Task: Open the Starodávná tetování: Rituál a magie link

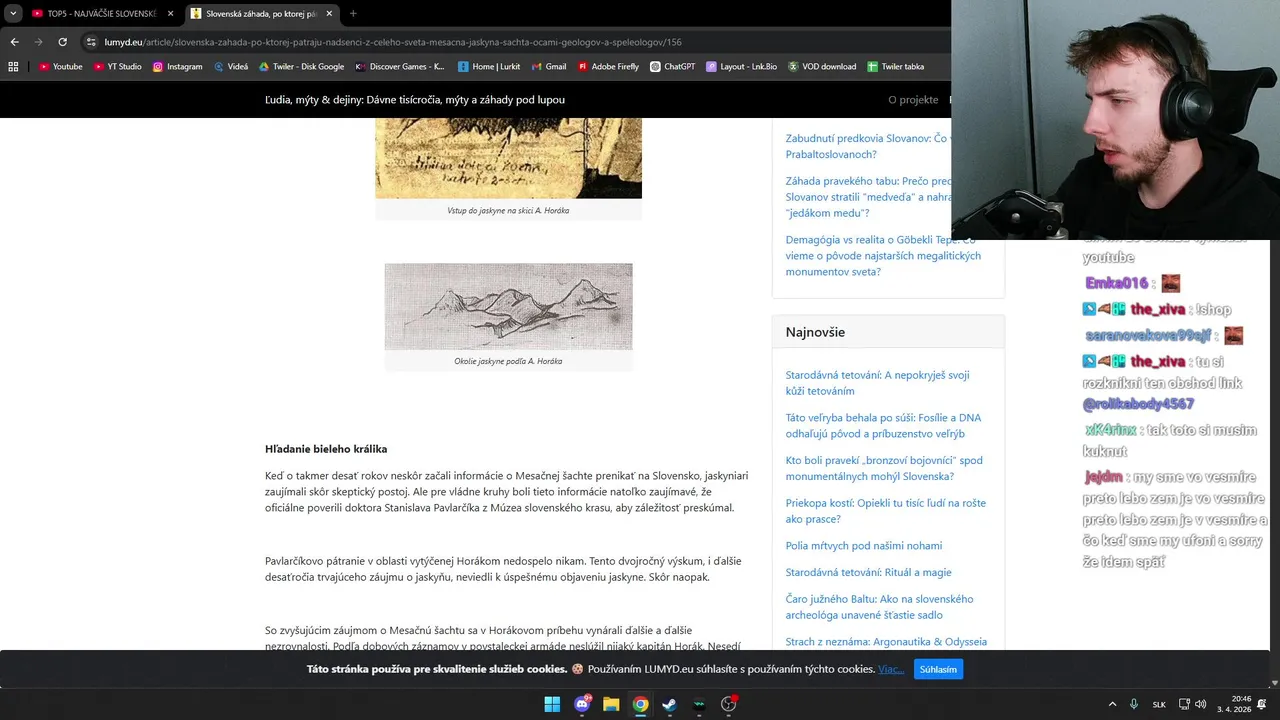Action: [868, 572]
